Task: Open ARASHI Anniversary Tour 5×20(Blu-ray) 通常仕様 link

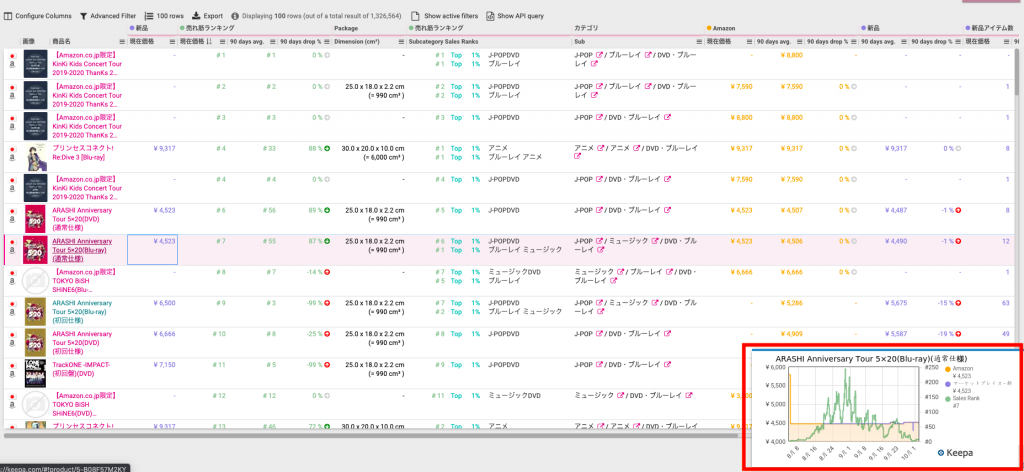Action: [82, 247]
